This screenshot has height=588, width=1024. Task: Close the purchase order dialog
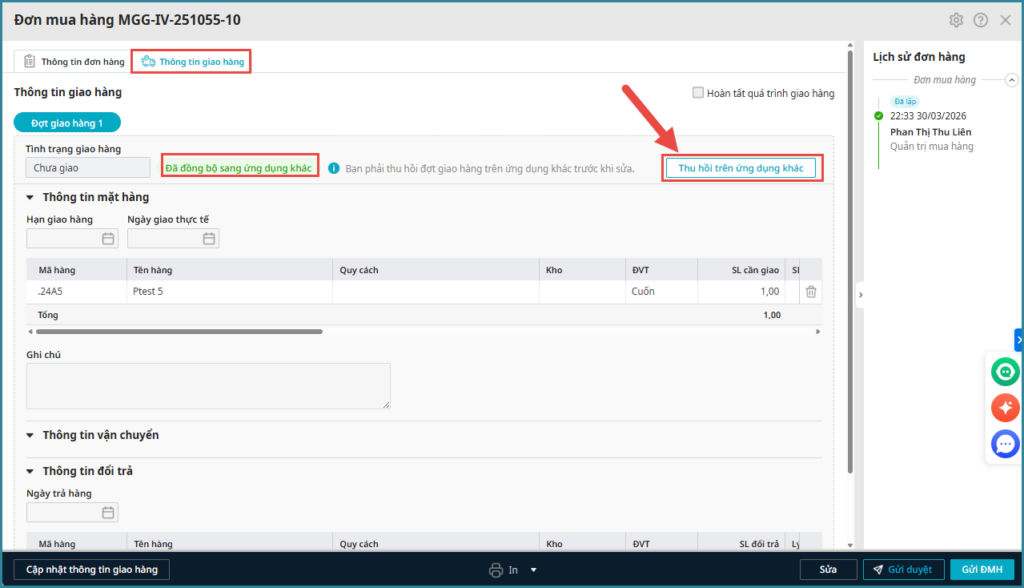pyautogui.click(x=1006, y=20)
